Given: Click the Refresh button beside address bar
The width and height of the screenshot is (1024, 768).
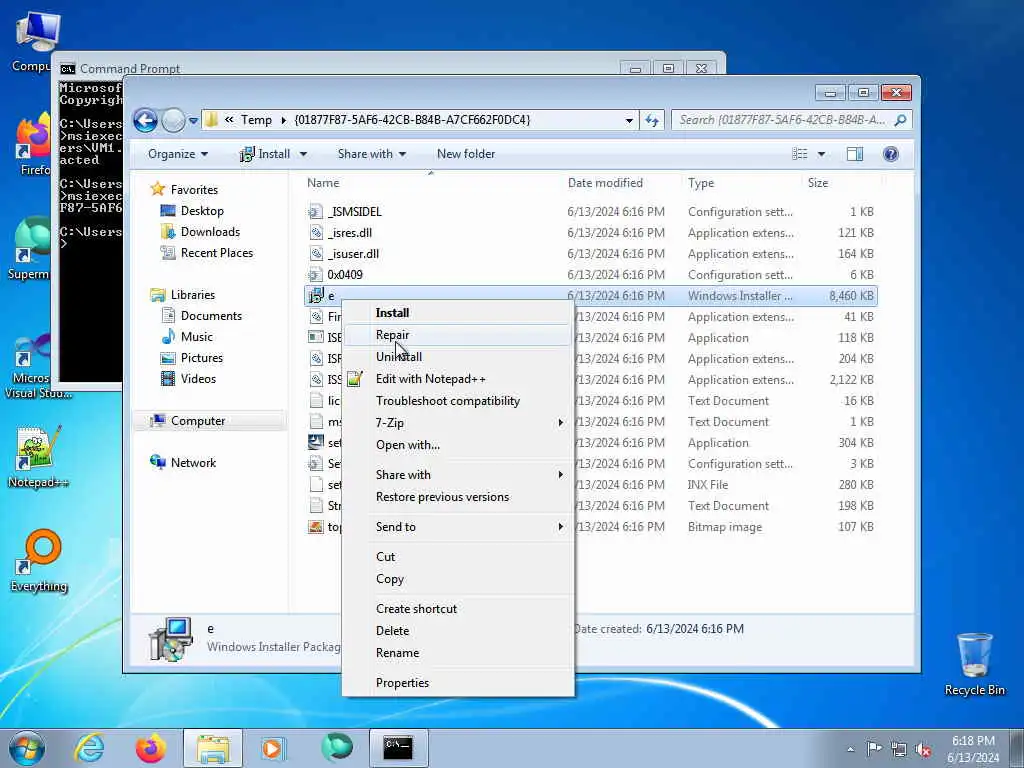Looking at the screenshot, I should coord(652,120).
